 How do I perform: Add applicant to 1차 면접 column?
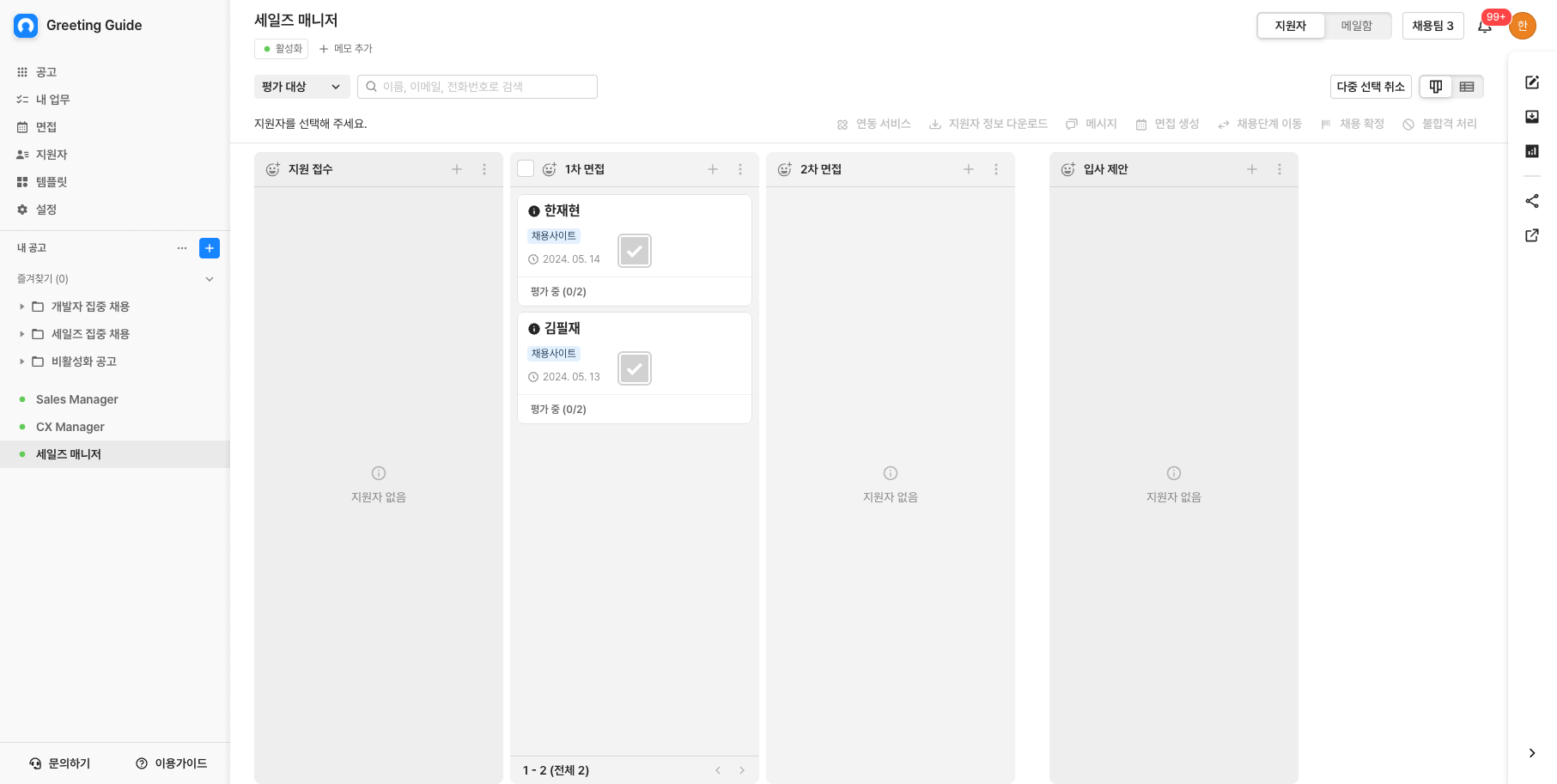[x=713, y=169]
